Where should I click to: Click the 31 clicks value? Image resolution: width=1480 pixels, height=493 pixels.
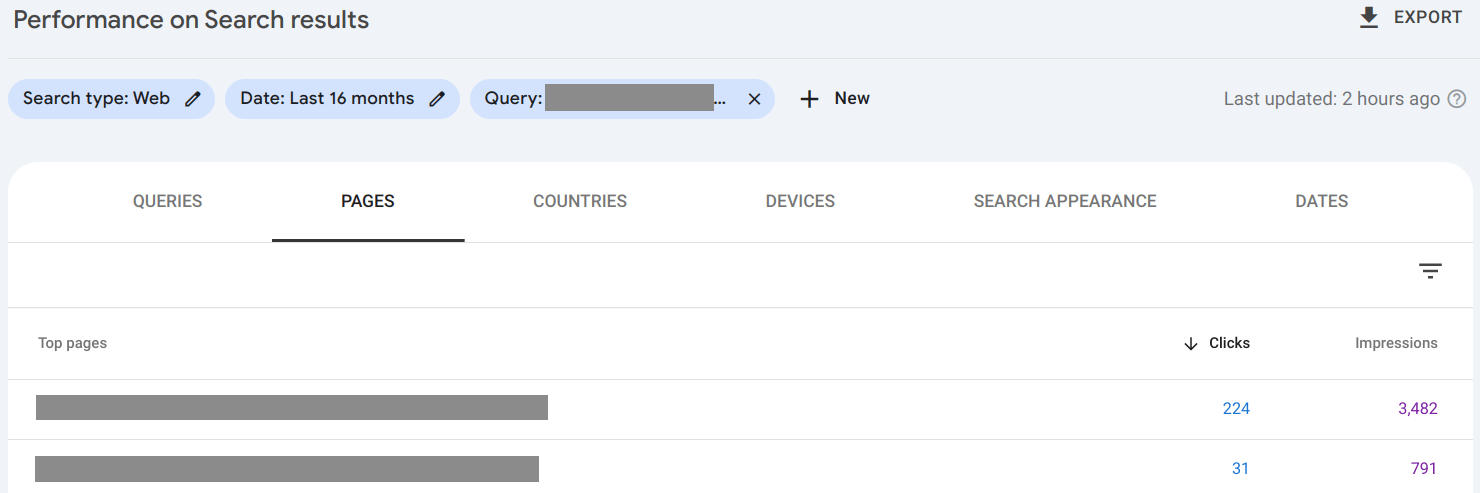(1241, 468)
